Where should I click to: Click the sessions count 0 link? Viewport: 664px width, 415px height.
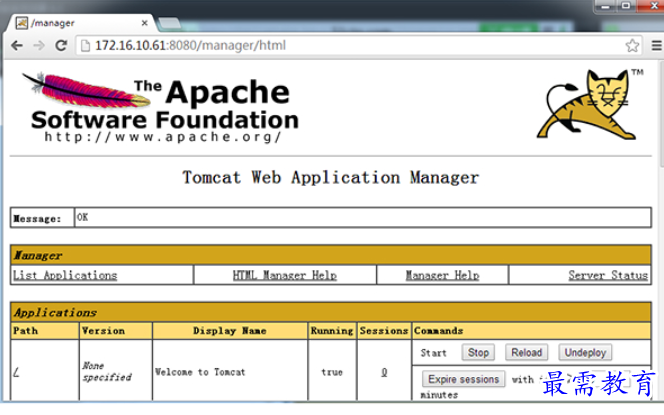[x=384, y=372]
